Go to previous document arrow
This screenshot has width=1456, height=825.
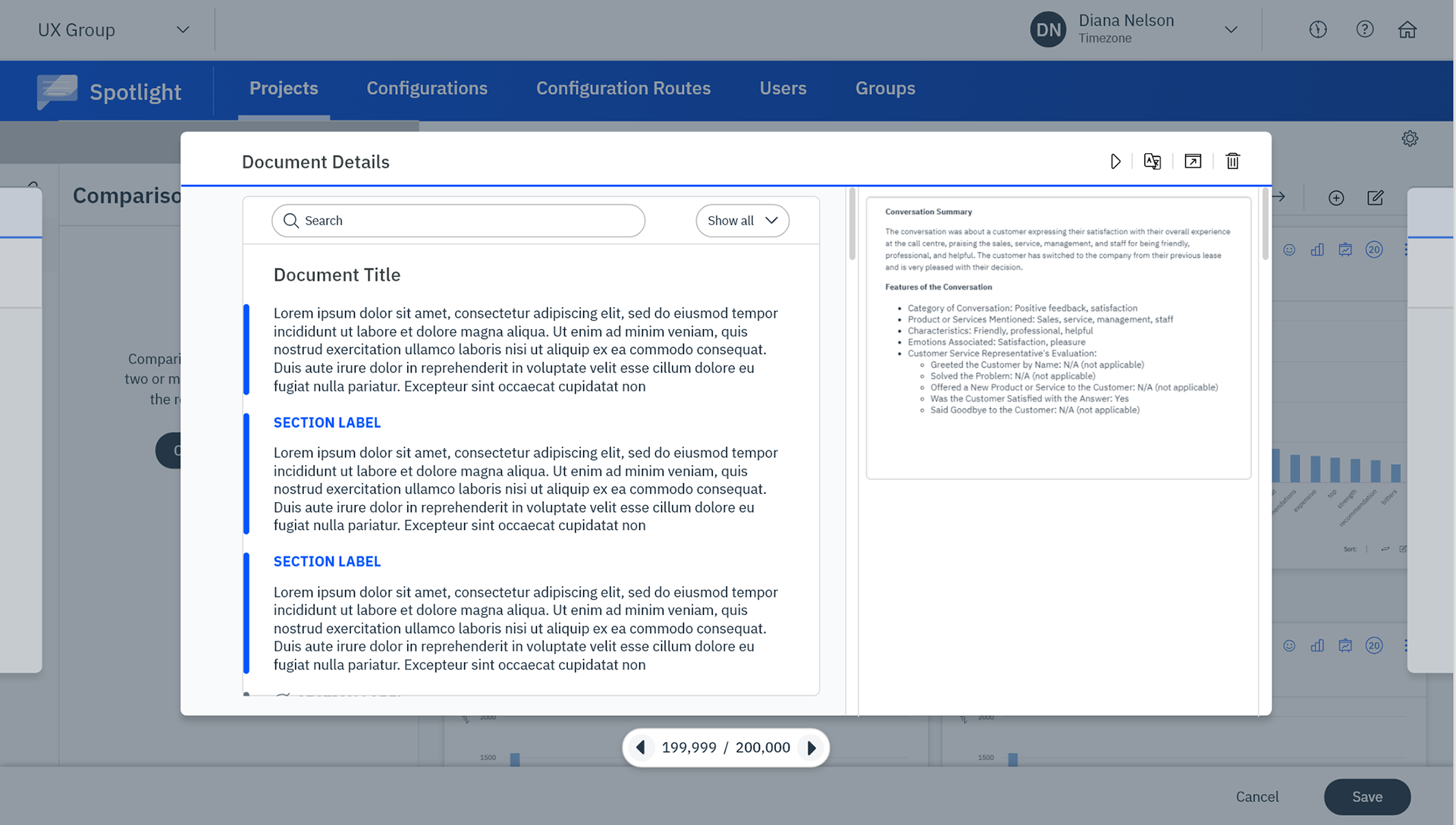pyautogui.click(x=641, y=748)
